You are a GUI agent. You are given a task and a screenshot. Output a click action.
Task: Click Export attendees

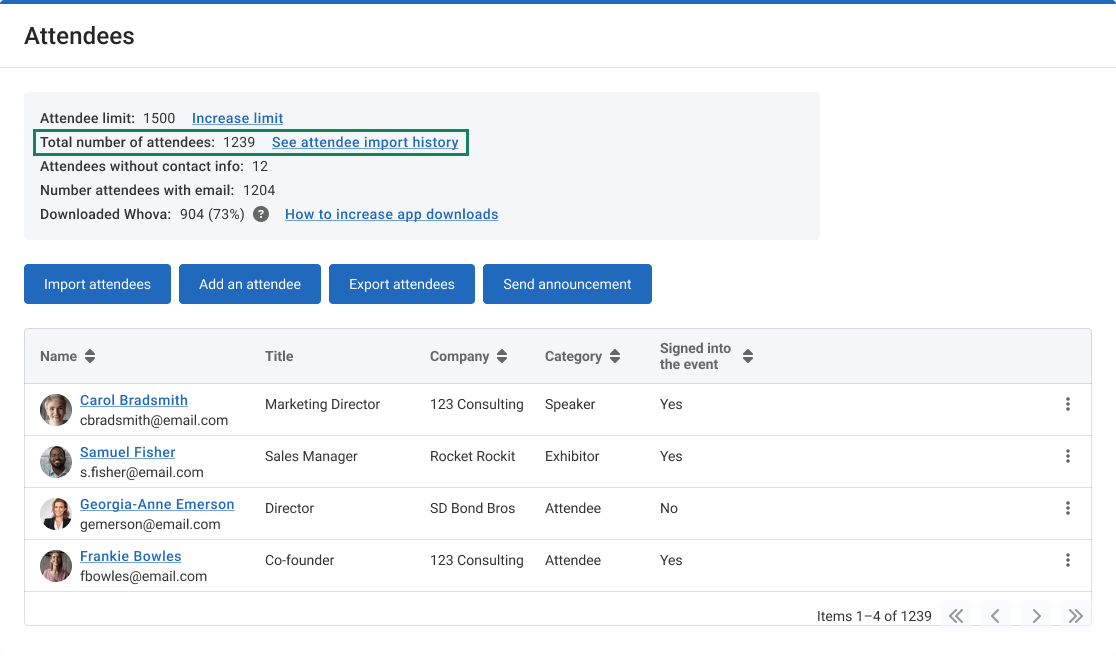coord(402,284)
